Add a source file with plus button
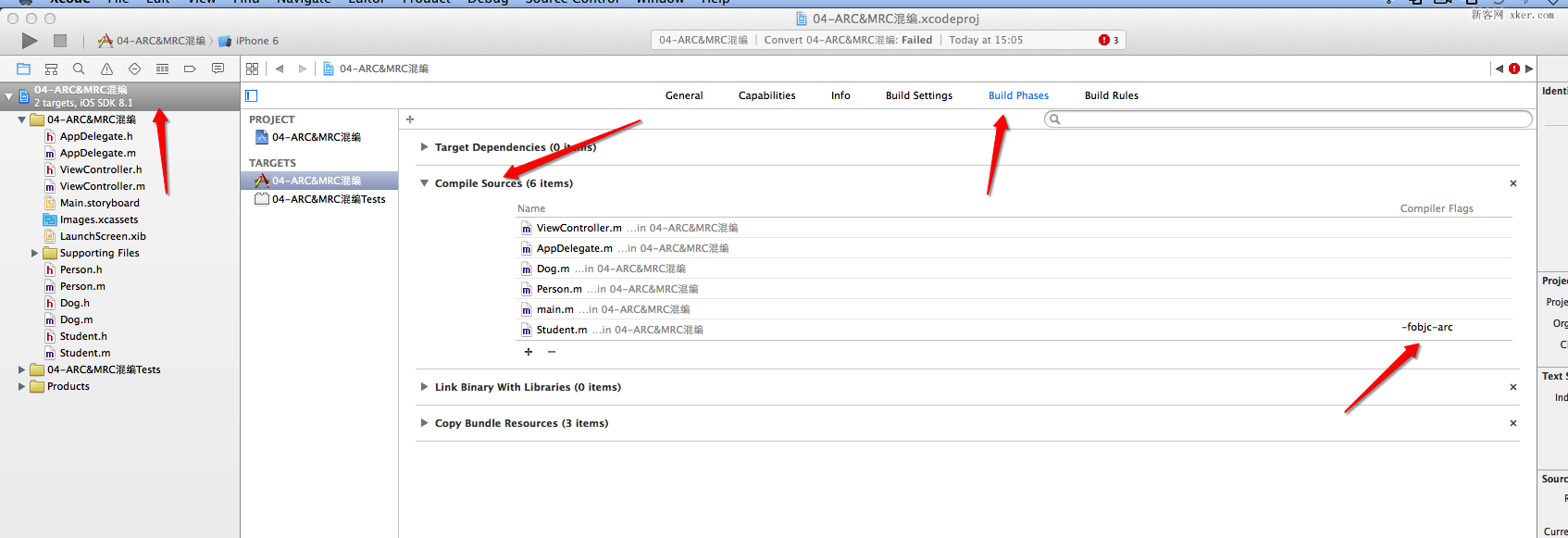This screenshot has width=1568, height=538. [529, 352]
